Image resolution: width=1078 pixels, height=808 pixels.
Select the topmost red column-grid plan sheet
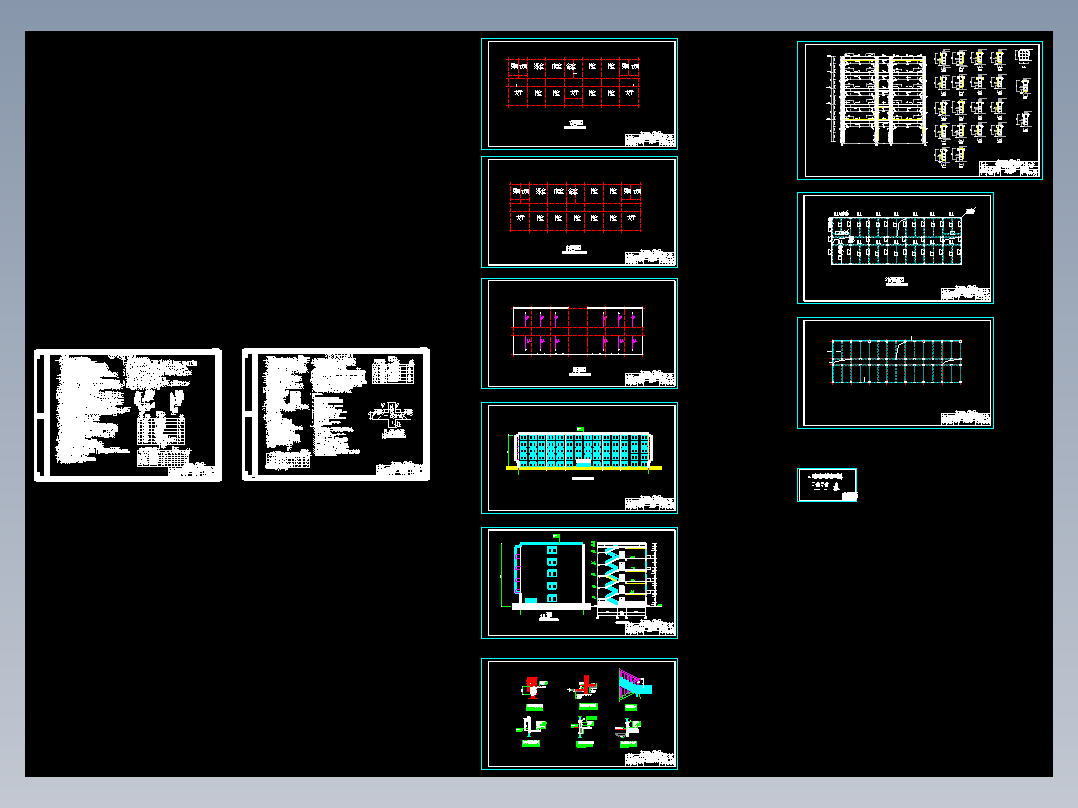click(580, 94)
